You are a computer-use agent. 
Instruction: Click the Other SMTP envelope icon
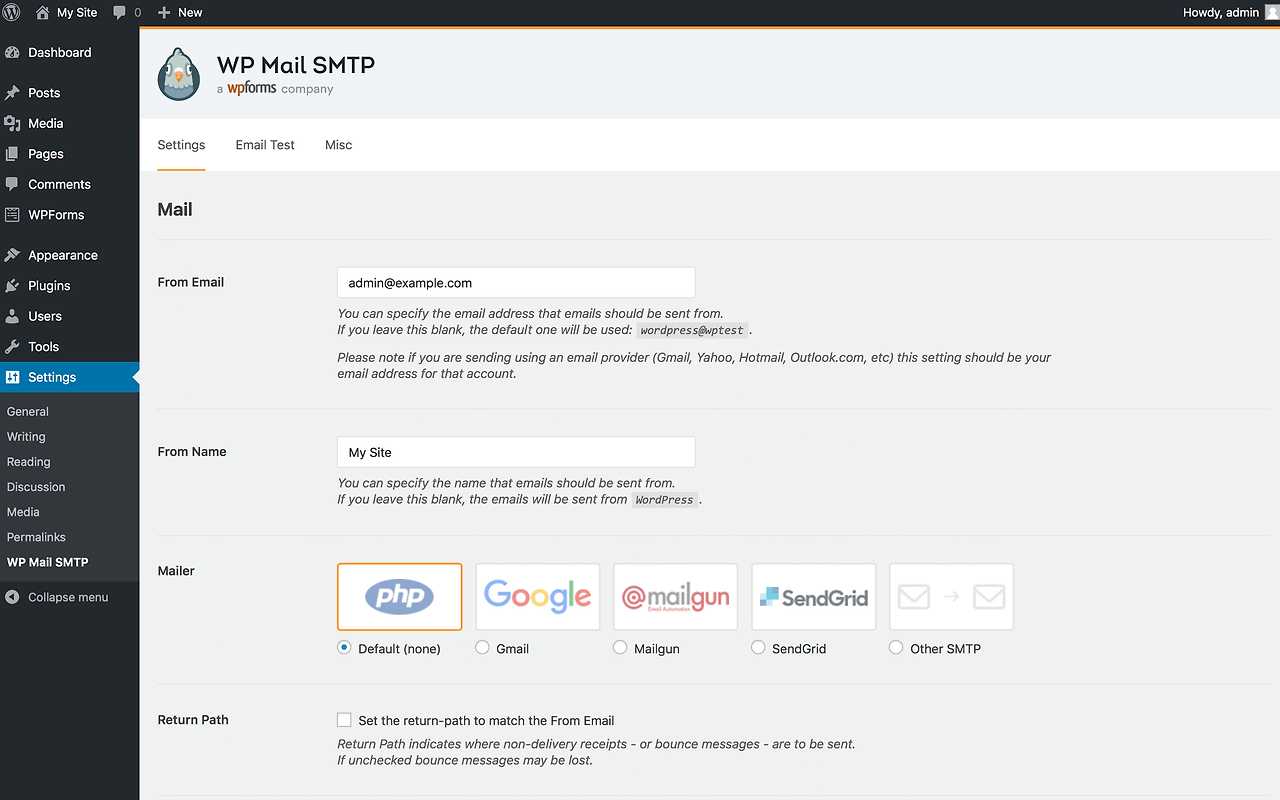[951, 595]
